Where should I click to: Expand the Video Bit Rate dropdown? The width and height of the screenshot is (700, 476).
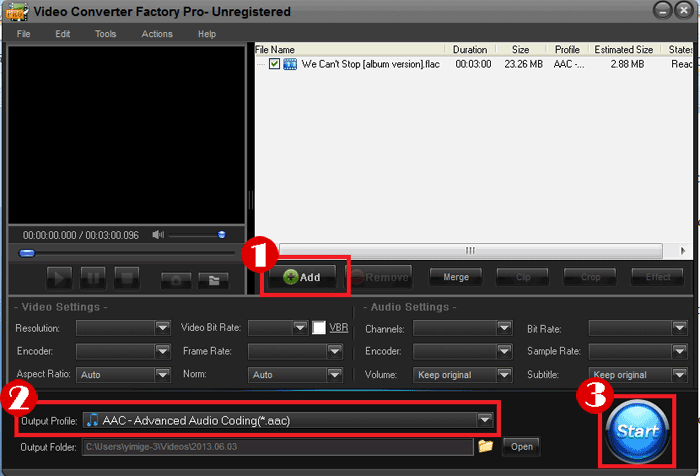pyautogui.click(x=300, y=328)
